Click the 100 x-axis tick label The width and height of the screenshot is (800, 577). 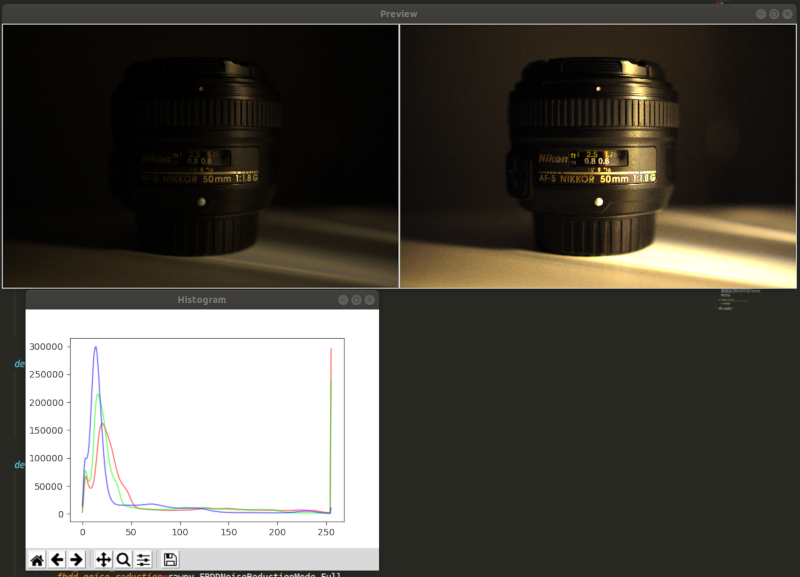tap(180, 532)
